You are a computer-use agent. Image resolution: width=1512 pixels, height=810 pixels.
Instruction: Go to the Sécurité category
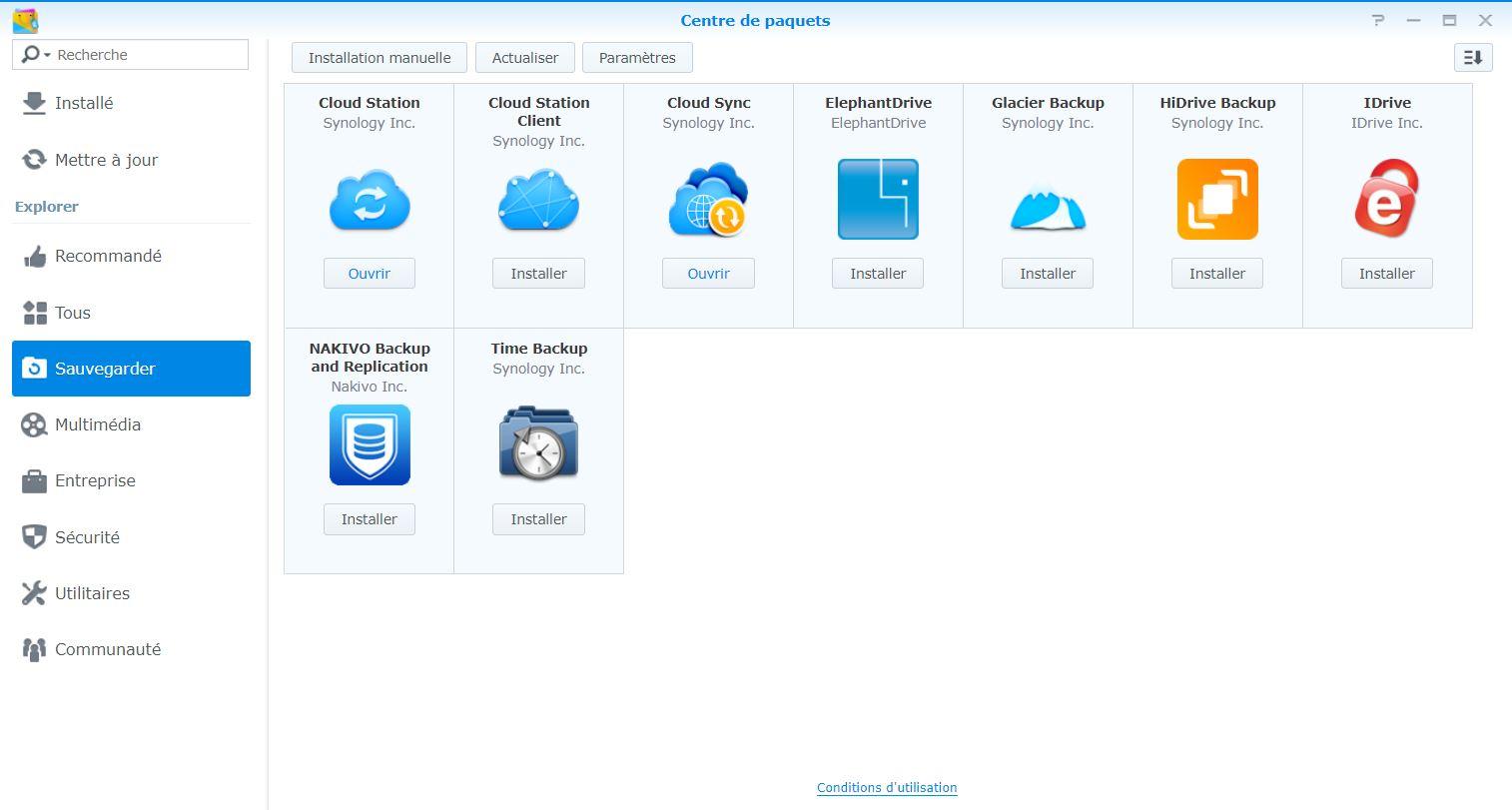click(x=87, y=537)
